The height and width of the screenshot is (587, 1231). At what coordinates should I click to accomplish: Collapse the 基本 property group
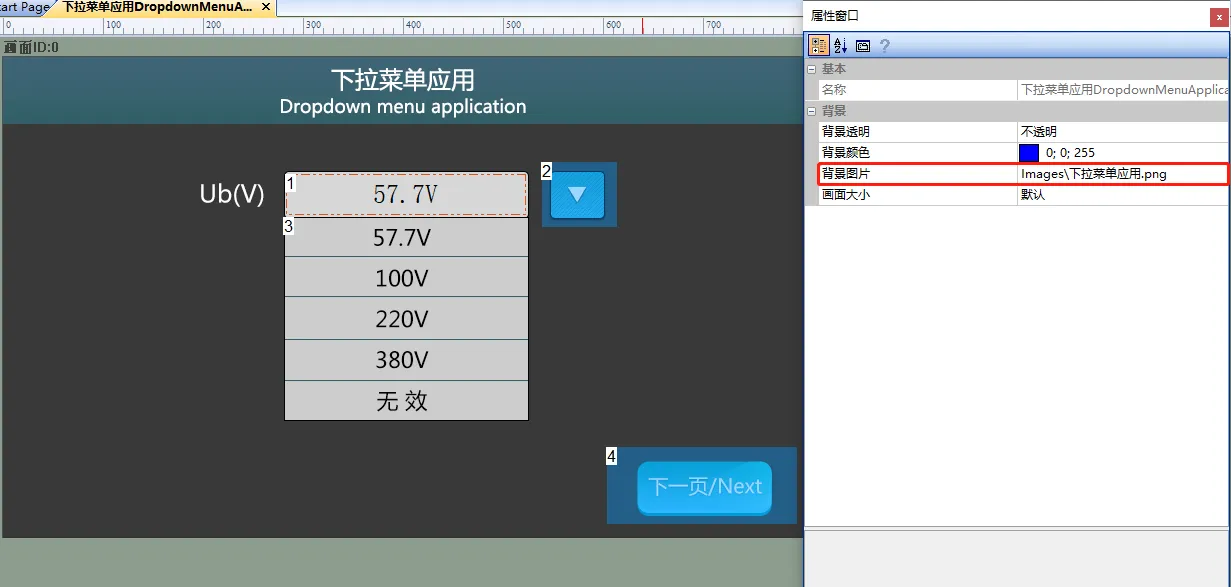tap(811, 69)
